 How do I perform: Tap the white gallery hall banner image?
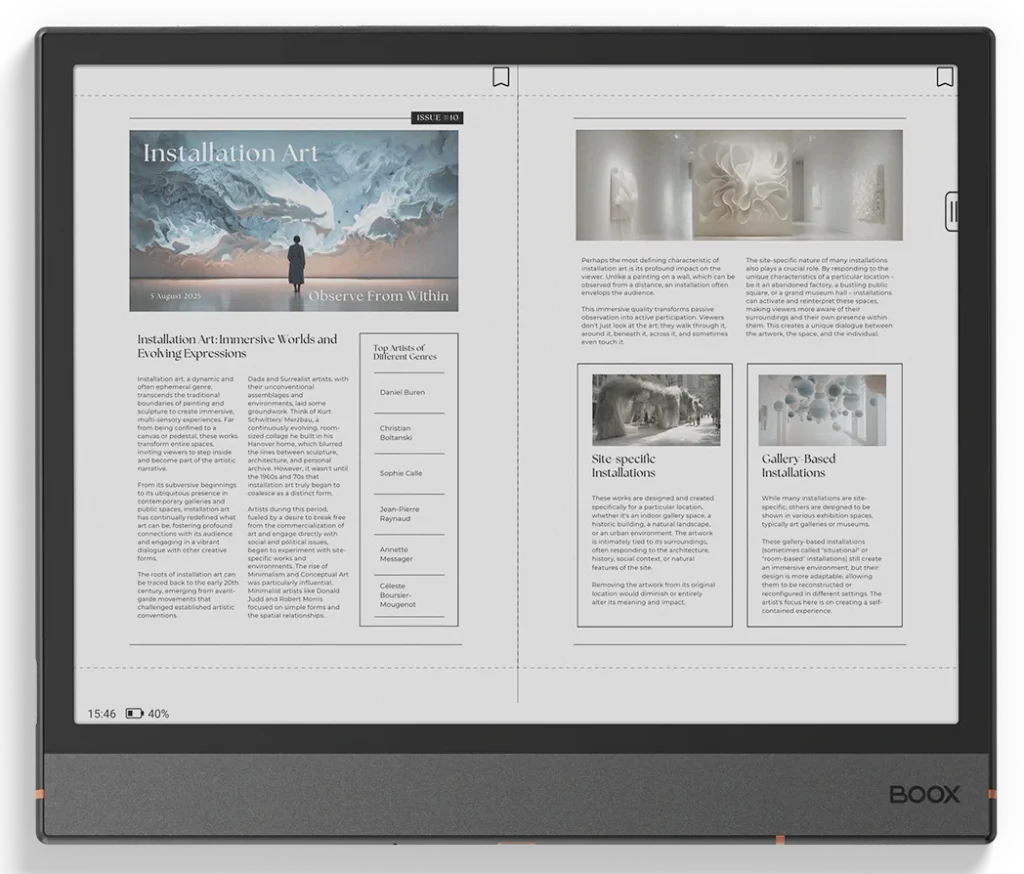point(739,185)
